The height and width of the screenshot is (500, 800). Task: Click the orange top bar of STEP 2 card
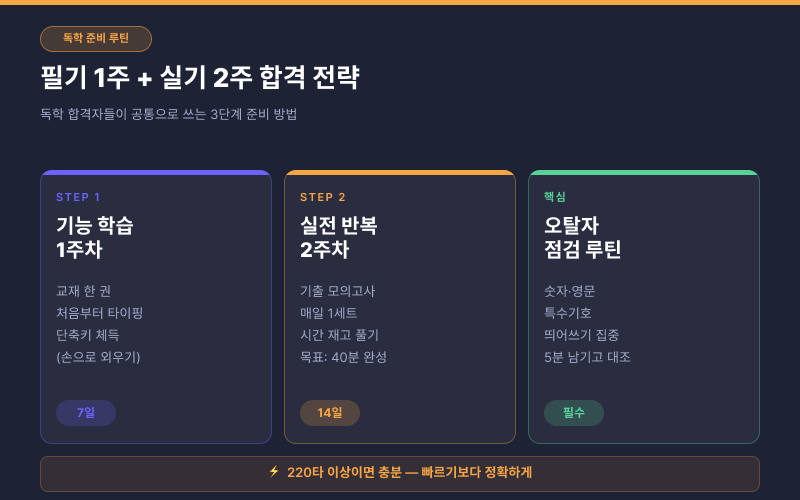[400, 172]
